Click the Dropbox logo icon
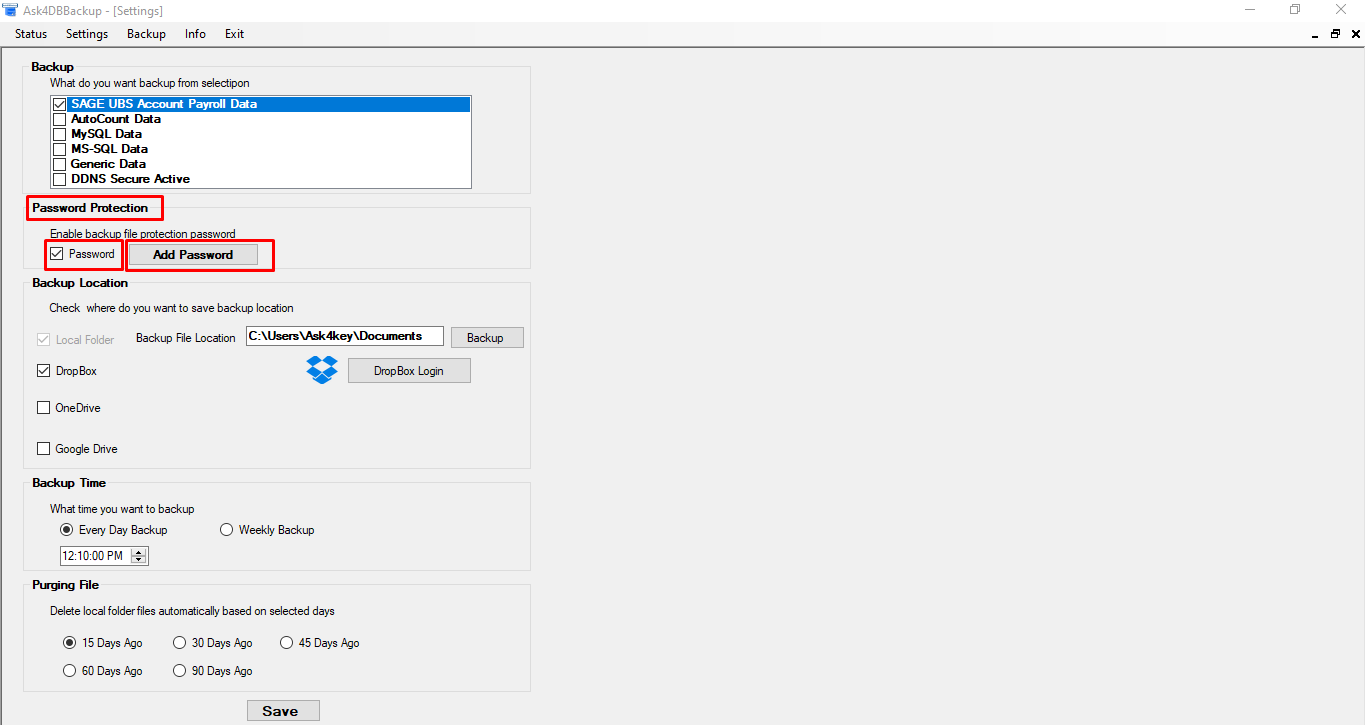The height and width of the screenshot is (725, 1365). click(322, 370)
